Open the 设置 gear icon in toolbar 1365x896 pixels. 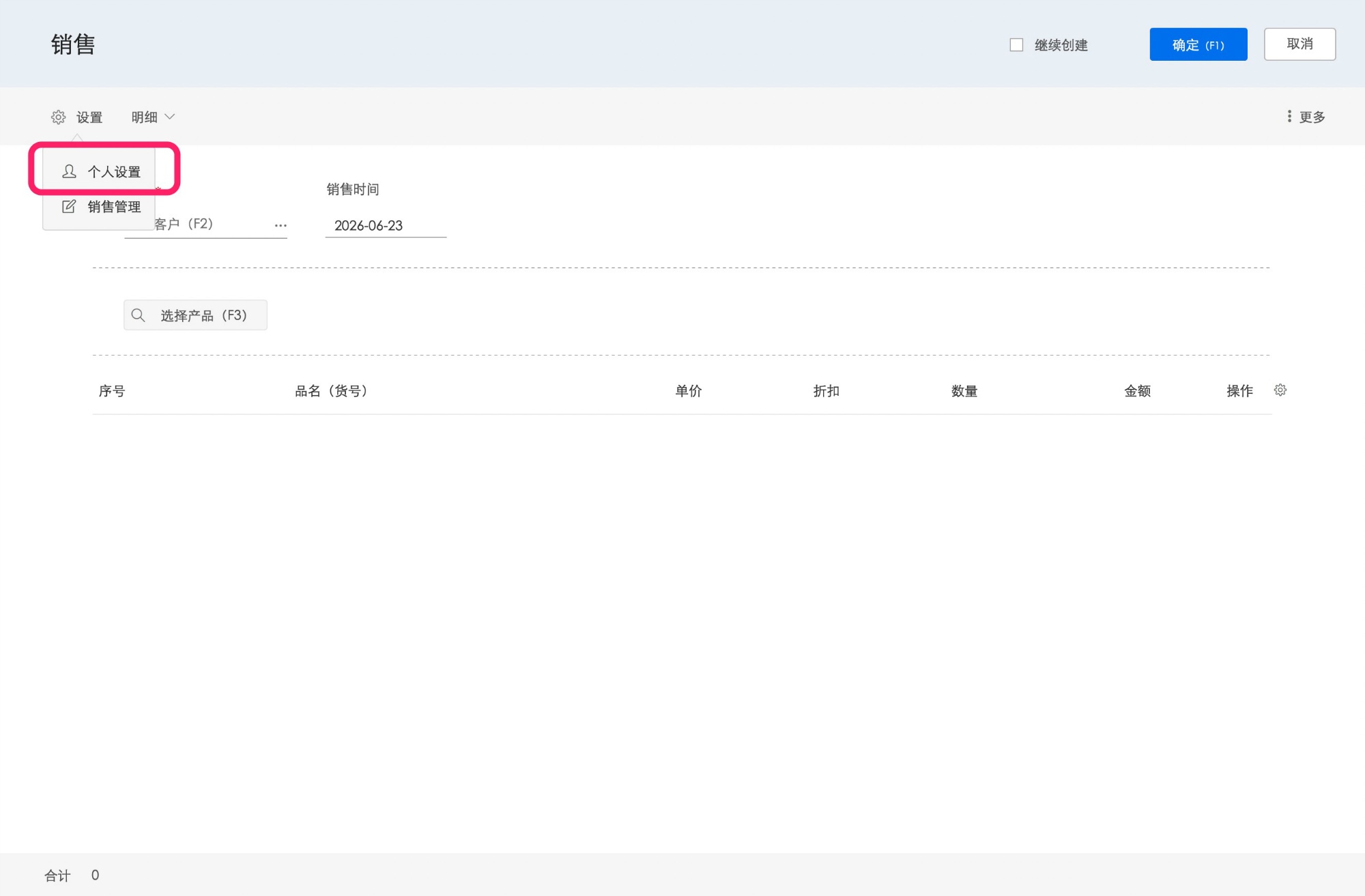59,117
